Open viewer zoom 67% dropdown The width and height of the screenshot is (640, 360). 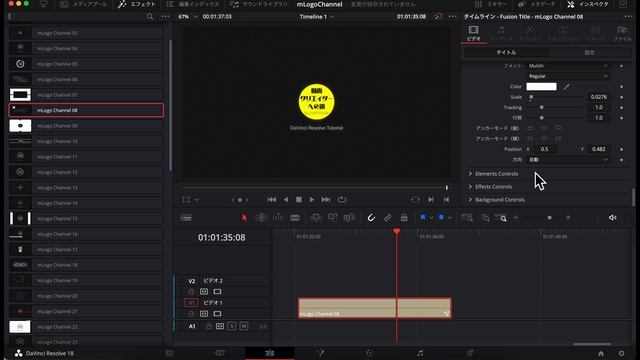(187, 17)
